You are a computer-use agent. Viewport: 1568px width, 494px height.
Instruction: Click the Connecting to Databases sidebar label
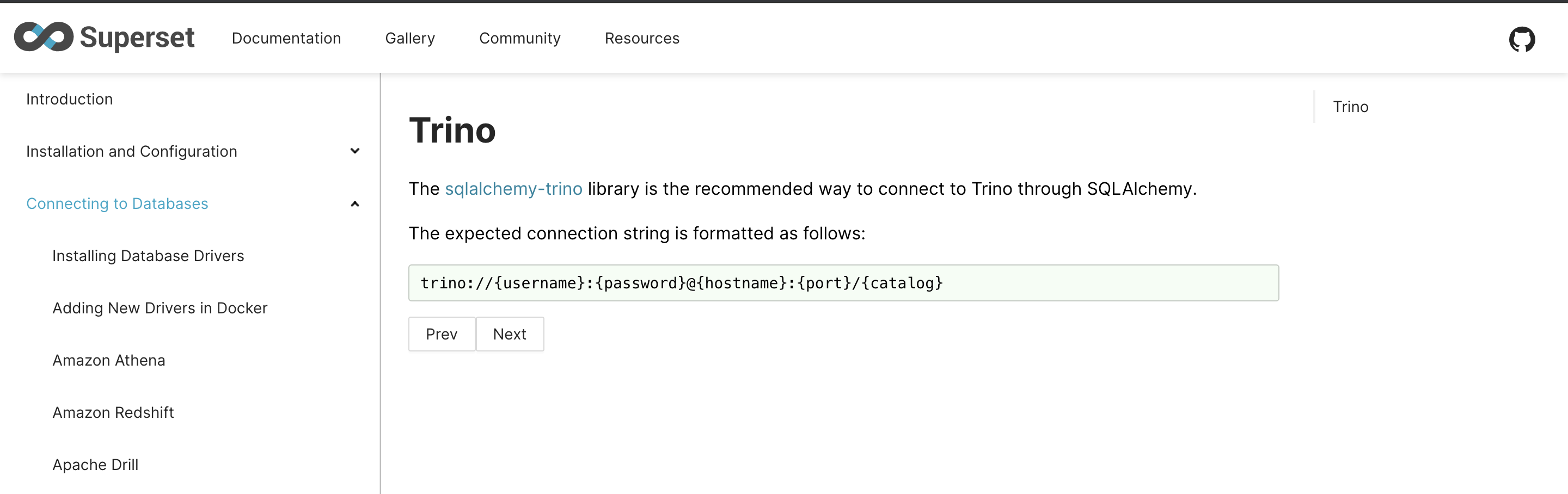point(117,204)
